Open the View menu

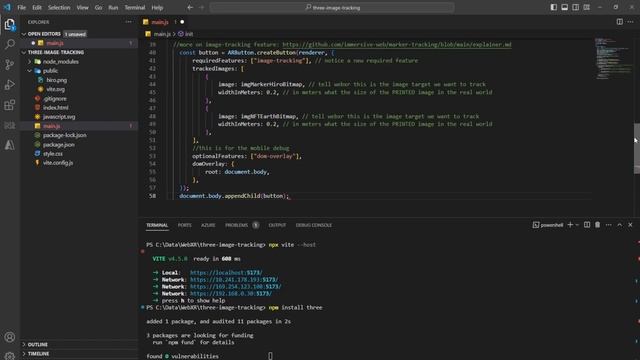(x=82, y=7)
